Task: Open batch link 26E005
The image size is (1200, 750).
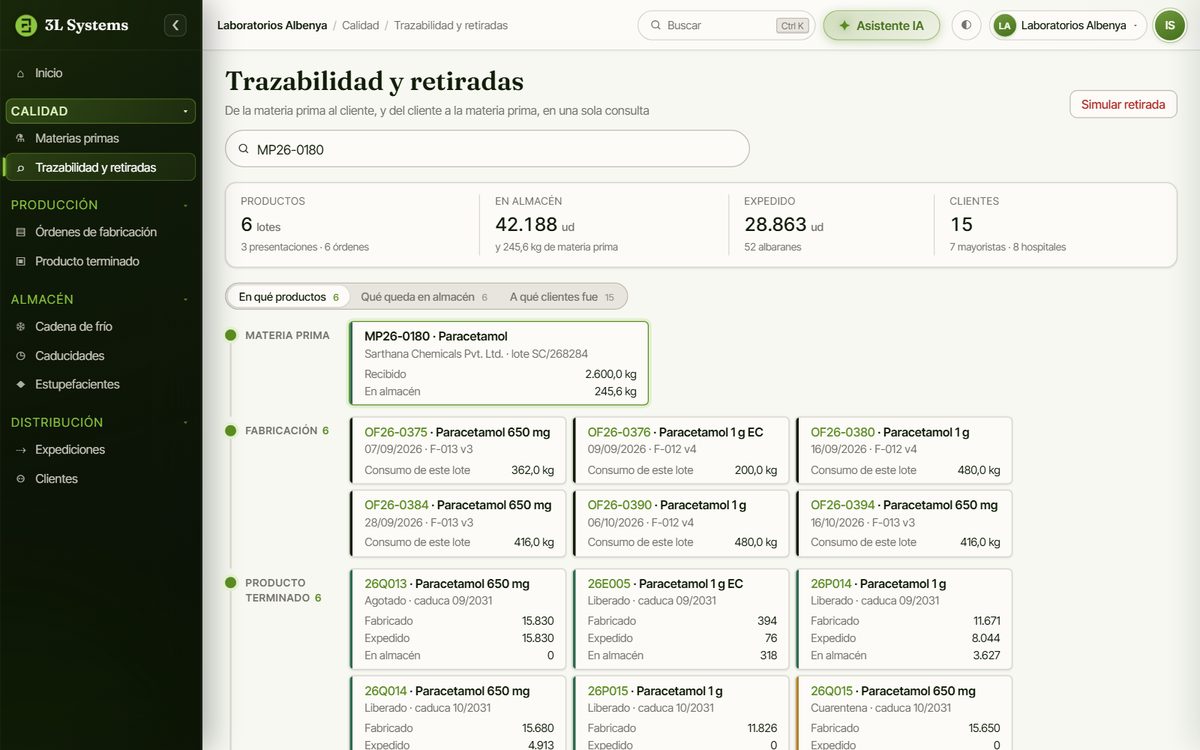Action: coord(609,584)
